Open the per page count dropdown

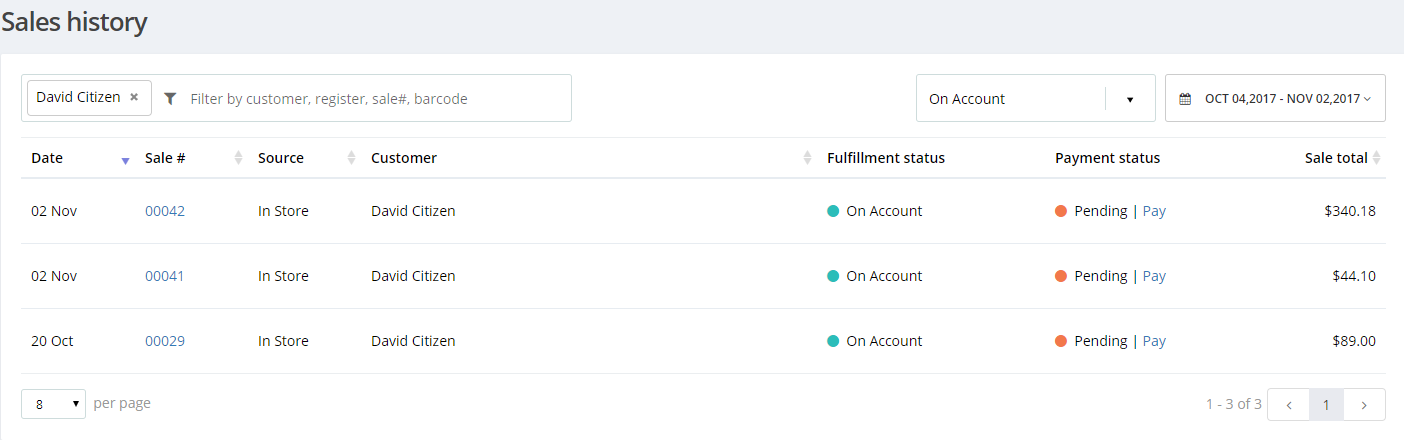coord(53,404)
